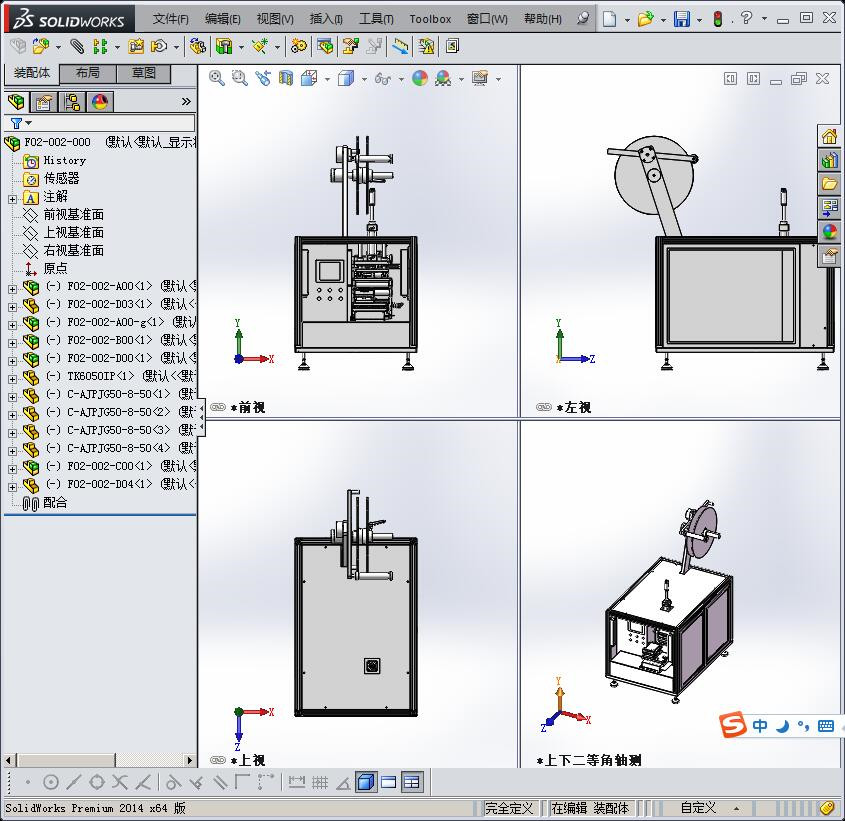The width and height of the screenshot is (845, 821).
Task: Click the tree horizontal scrollbar right arrow
Action: coord(189,760)
